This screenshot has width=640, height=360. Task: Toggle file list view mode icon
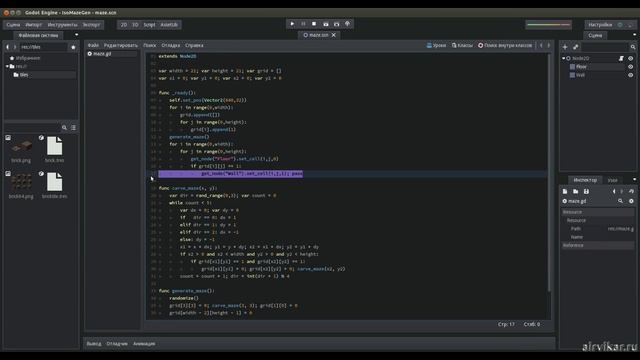pos(73,128)
